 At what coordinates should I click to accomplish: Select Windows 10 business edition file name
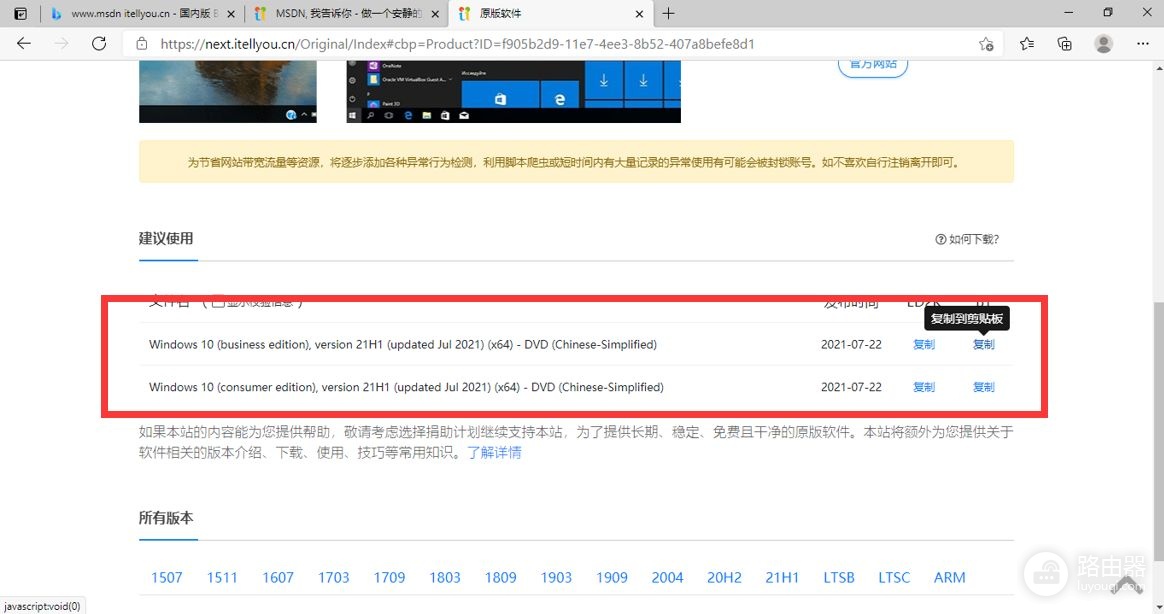402,344
